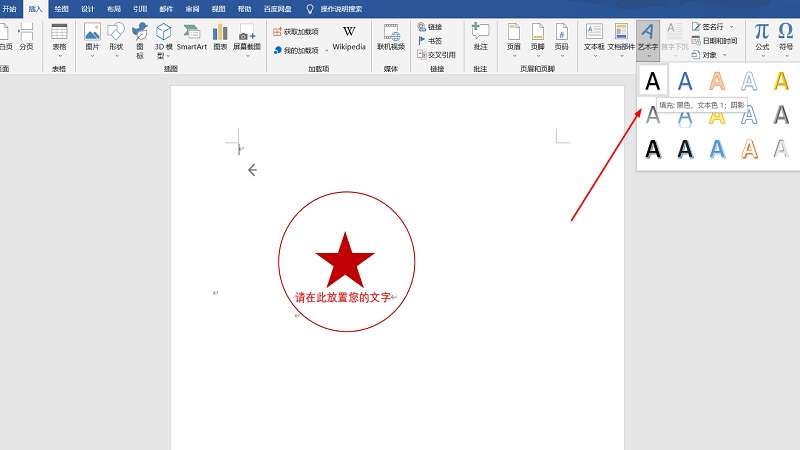
Task: Switch to the 设计 ribbon tab
Action: (88, 7)
